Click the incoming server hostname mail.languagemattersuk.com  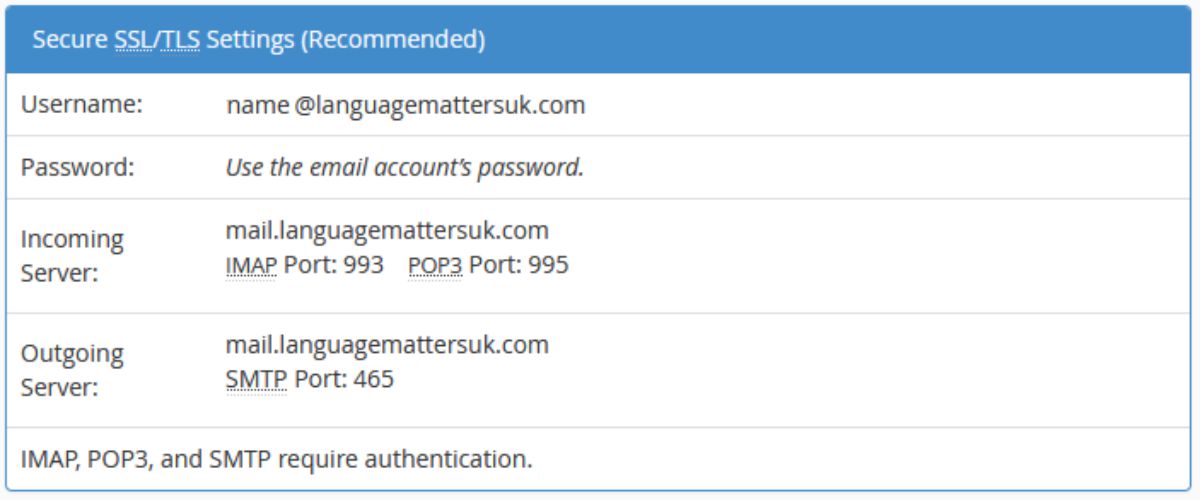(387, 231)
